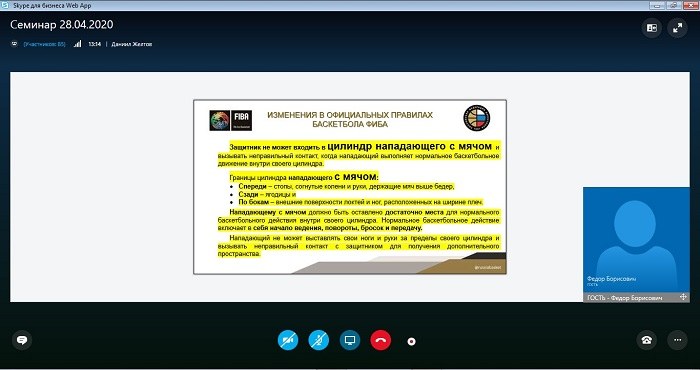
Task: Click the Skype icon in title bar
Action: coord(4,5)
